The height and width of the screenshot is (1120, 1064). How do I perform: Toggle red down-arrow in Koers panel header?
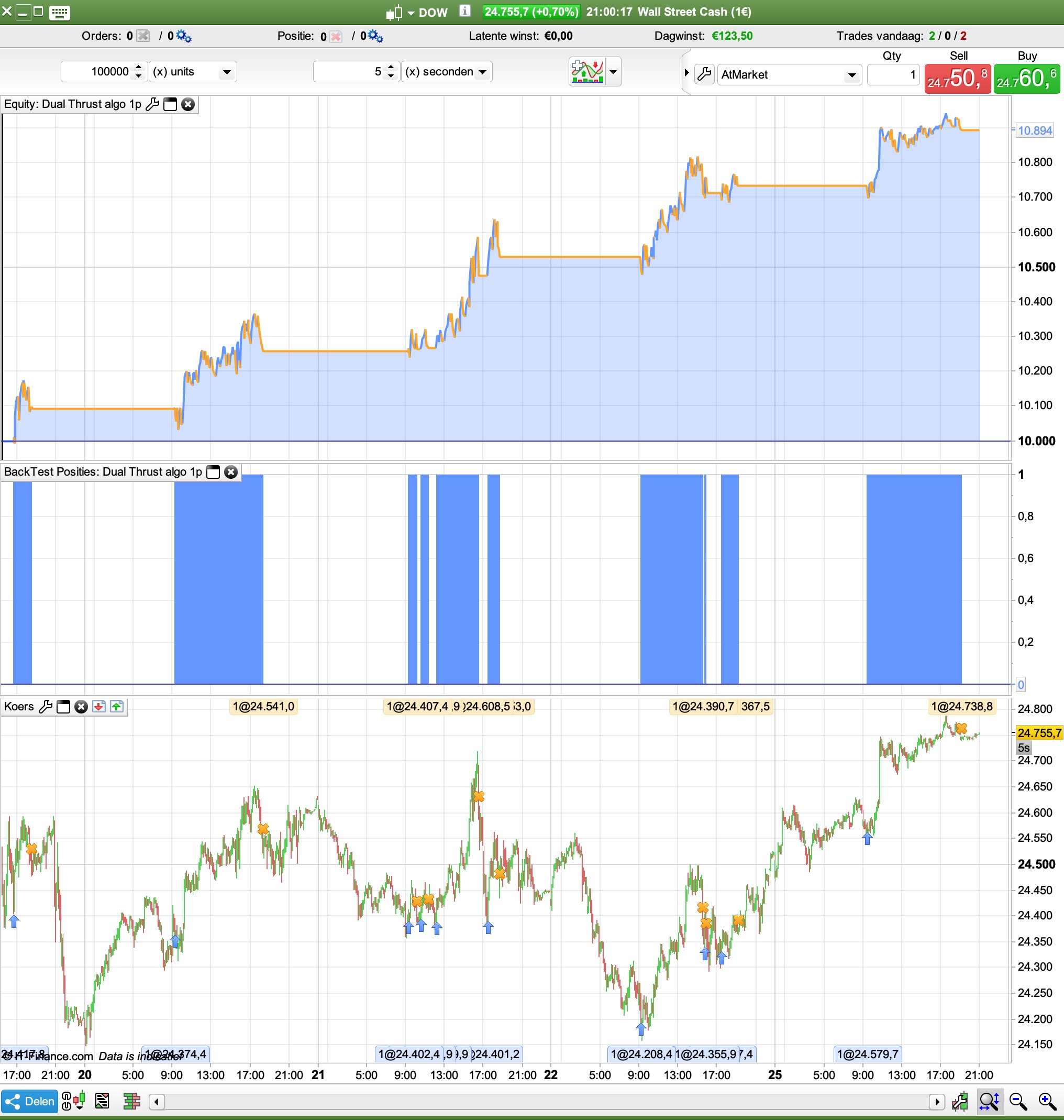point(98,706)
